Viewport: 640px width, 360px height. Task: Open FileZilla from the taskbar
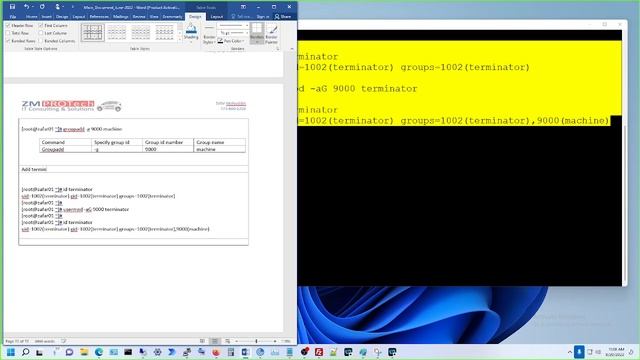pos(319,352)
